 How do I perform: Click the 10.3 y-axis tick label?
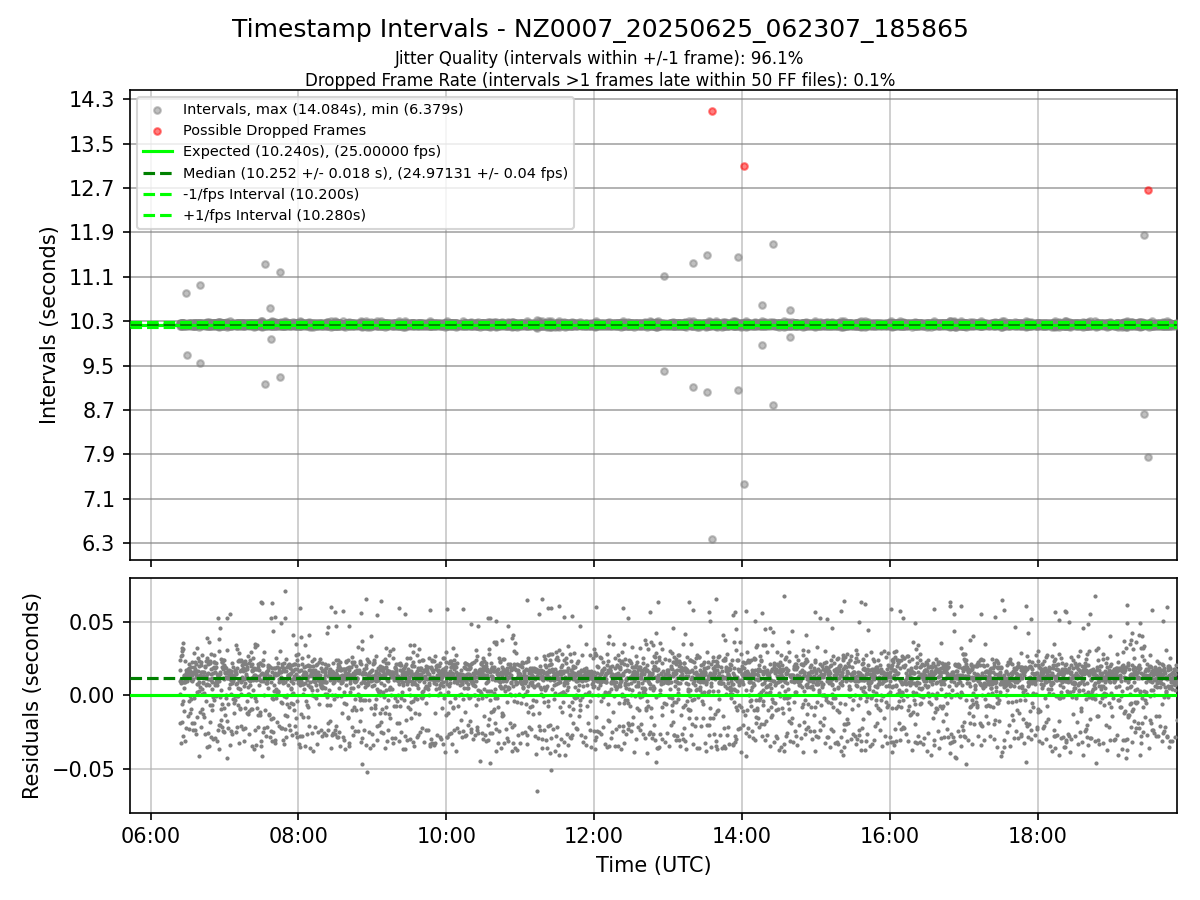coord(94,322)
